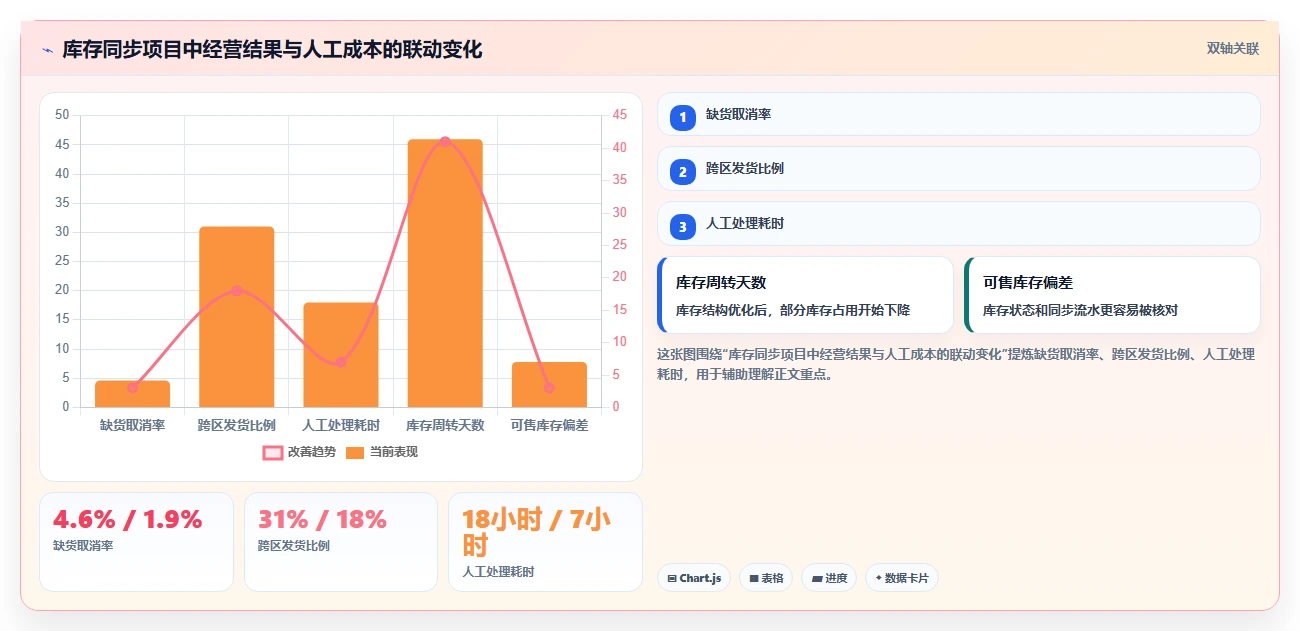Select the 表格 tag

click(766, 578)
